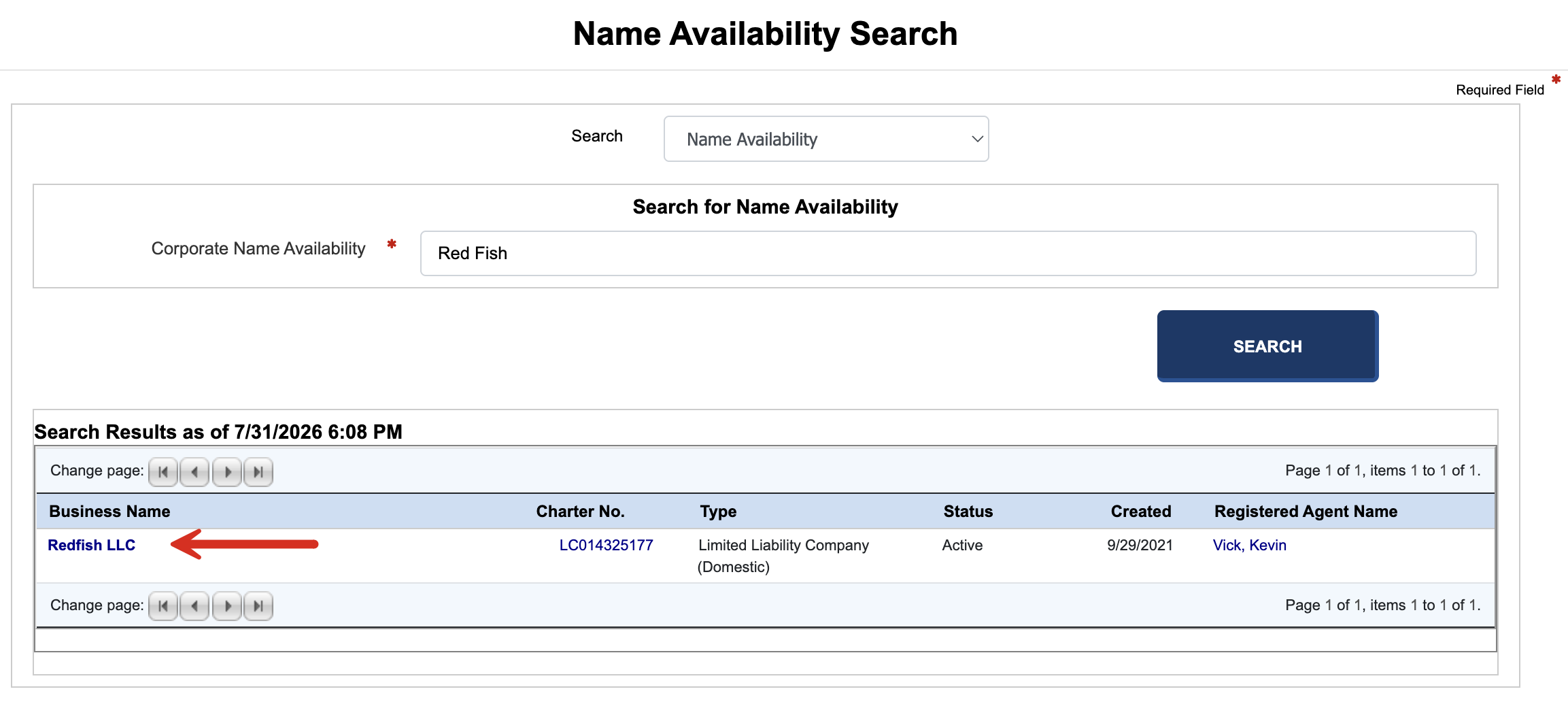Image resolution: width=1568 pixels, height=702 pixels.
Task: Click the Corporate Name Availability label
Action: [x=258, y=249]
